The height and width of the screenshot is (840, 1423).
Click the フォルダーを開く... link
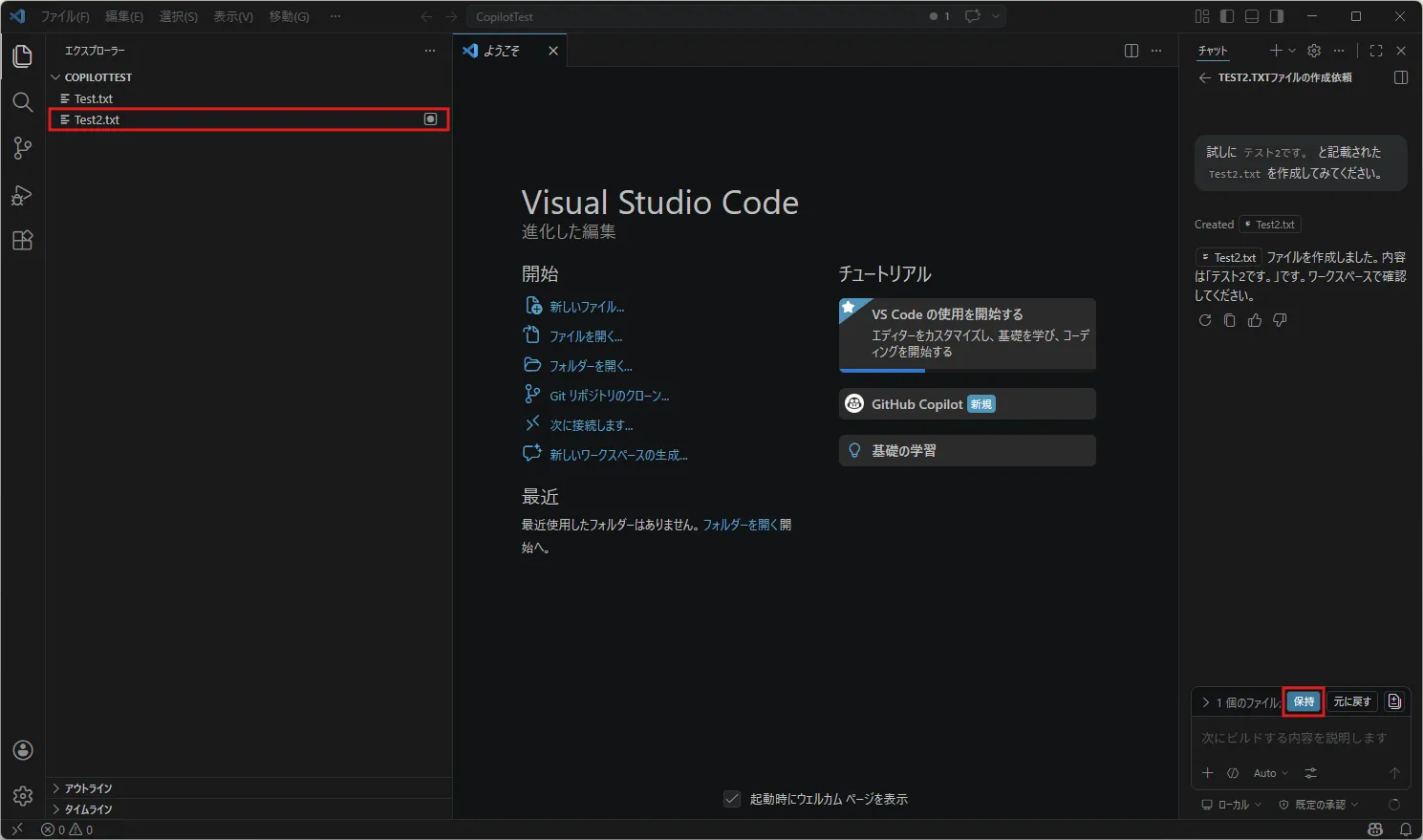pos(591,366)
